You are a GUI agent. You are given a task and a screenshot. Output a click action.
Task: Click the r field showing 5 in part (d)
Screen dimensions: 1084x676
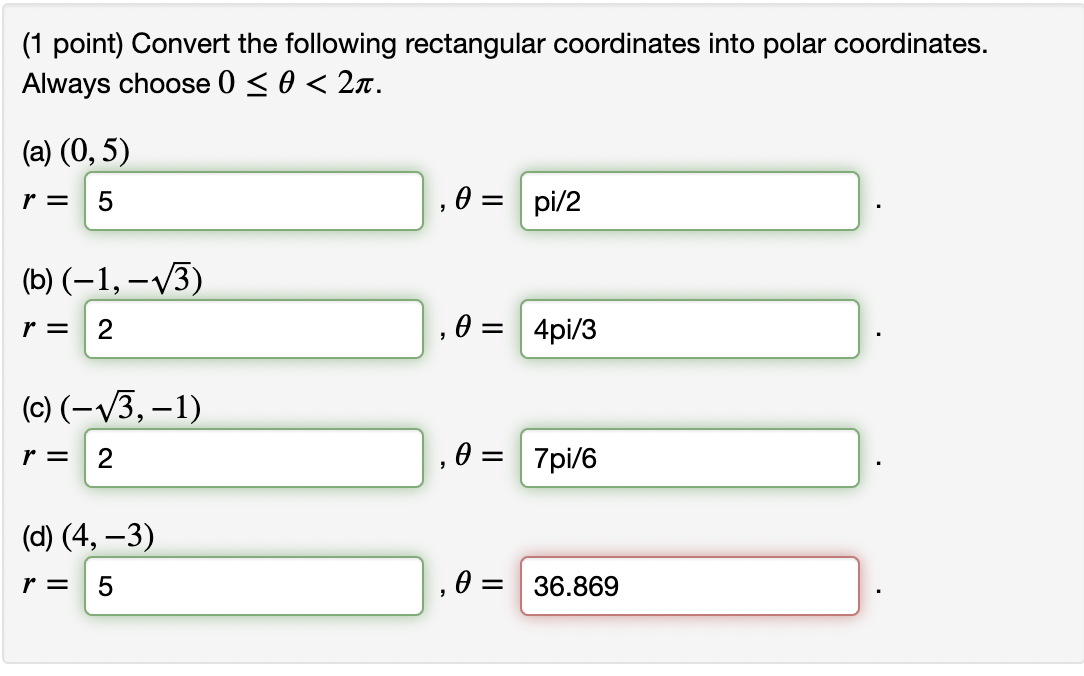click(252, 587)
